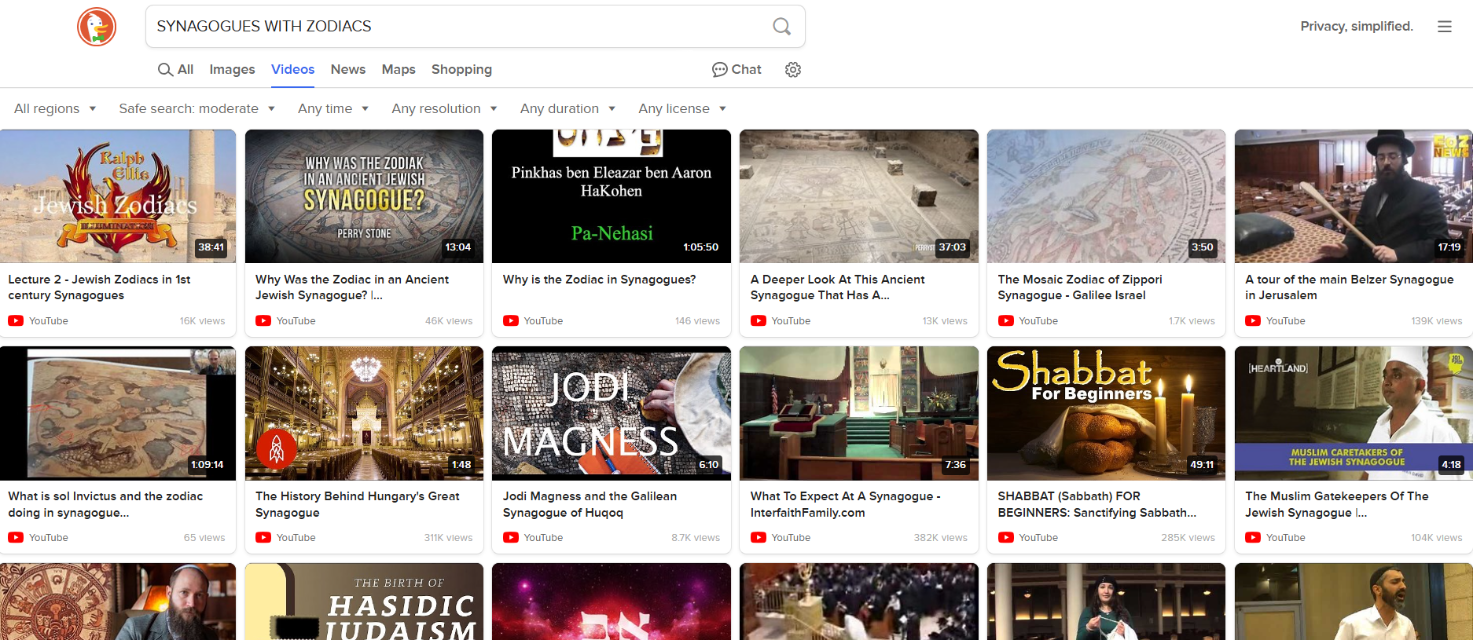The image size is (1473, 640).
Task: Click YouTube icon under Muslim Gatekeepers video
Action: 1253,538
